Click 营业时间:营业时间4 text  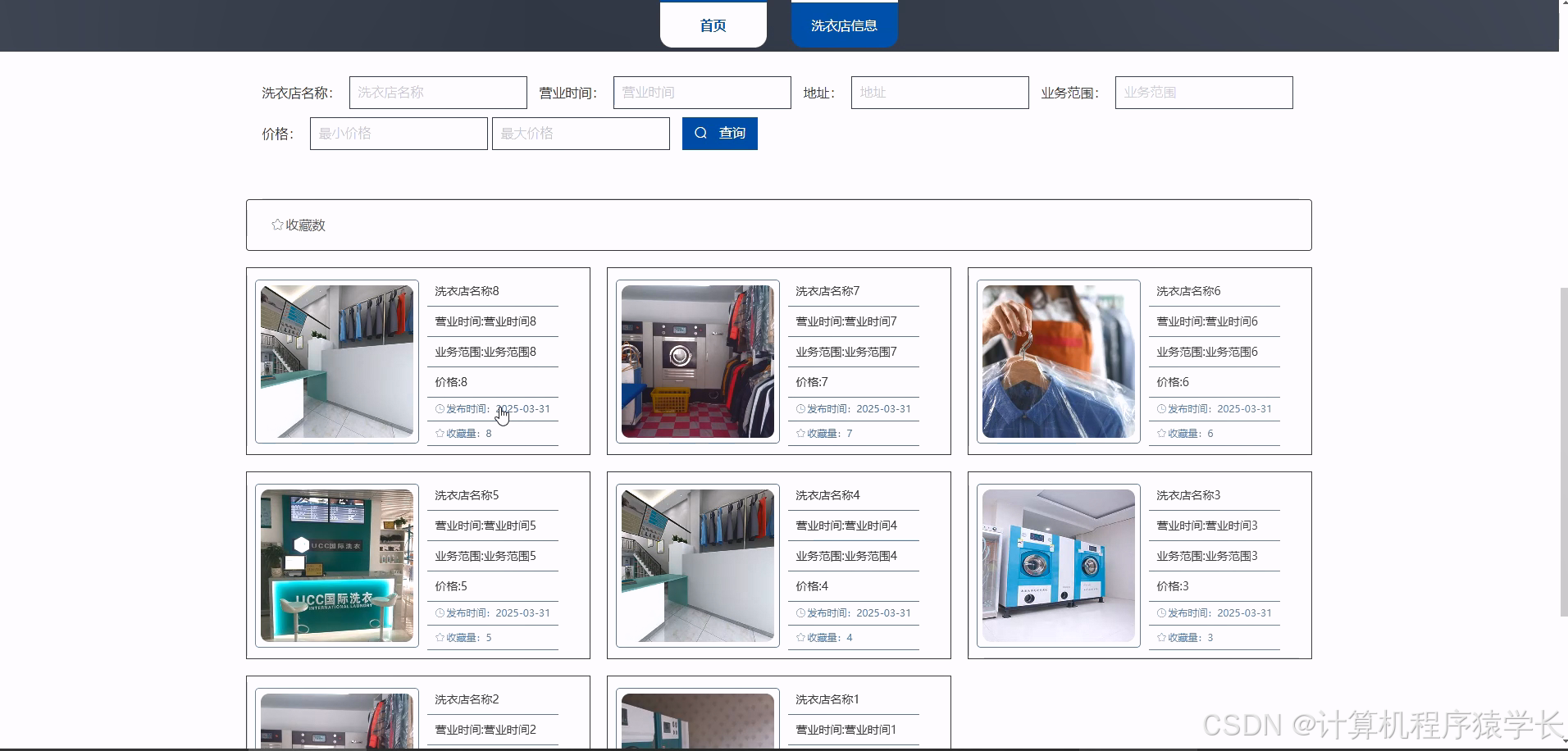(x=846, y=526)
